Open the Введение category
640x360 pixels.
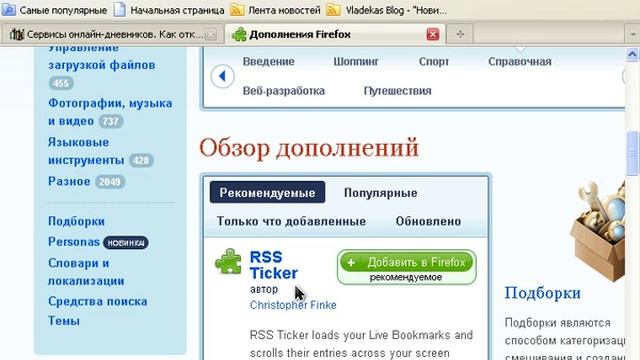269,62
